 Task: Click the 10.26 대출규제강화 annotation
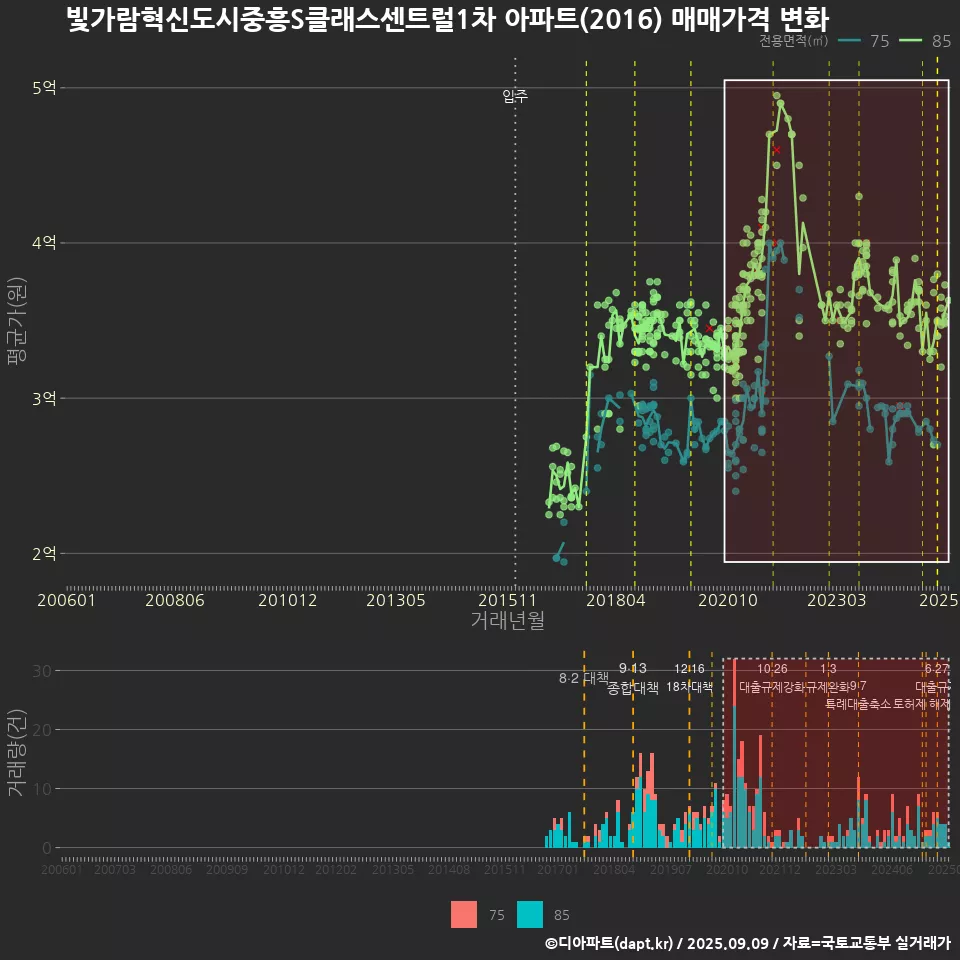[772, 678]
